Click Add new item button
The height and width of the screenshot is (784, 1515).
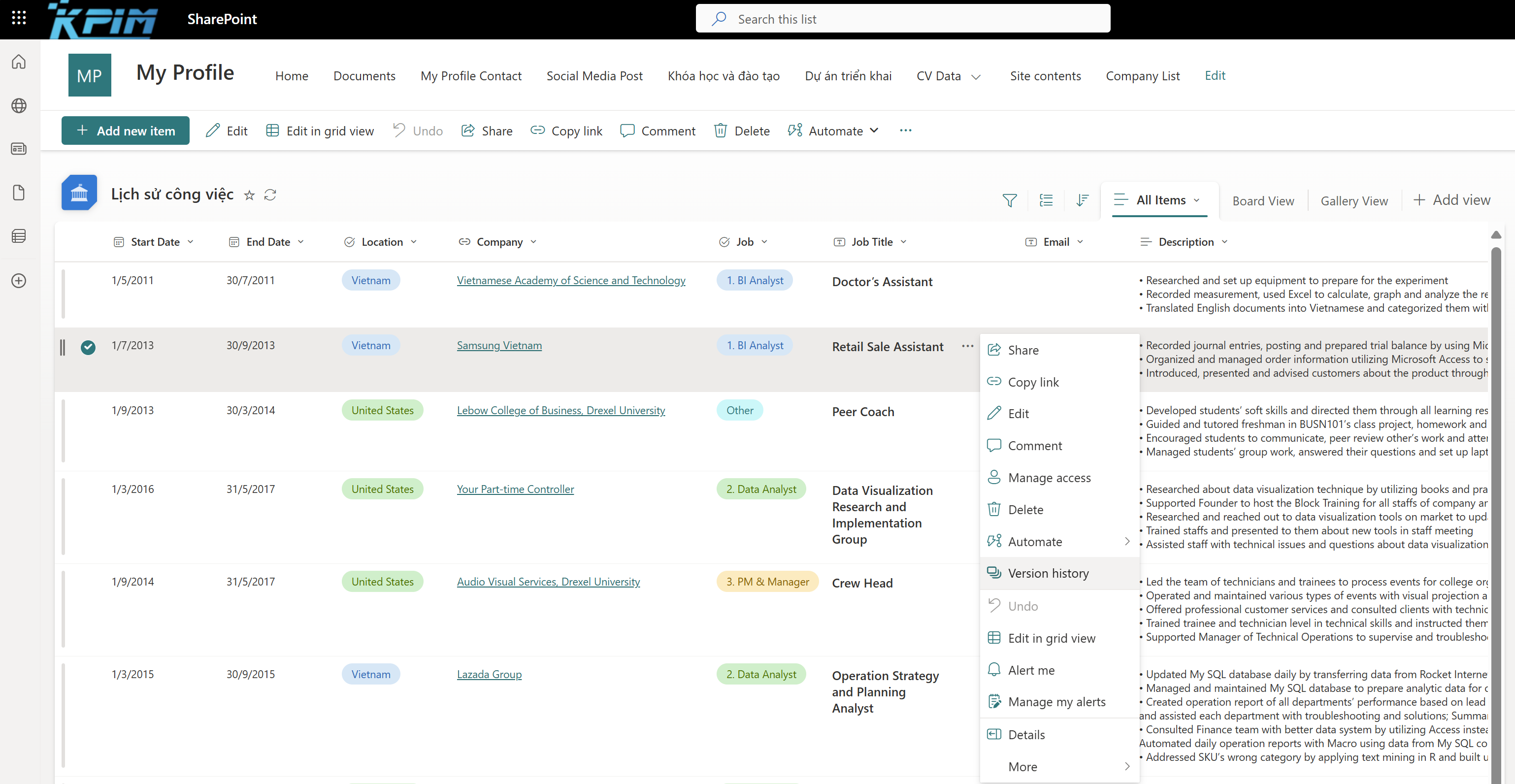point(125,131)
